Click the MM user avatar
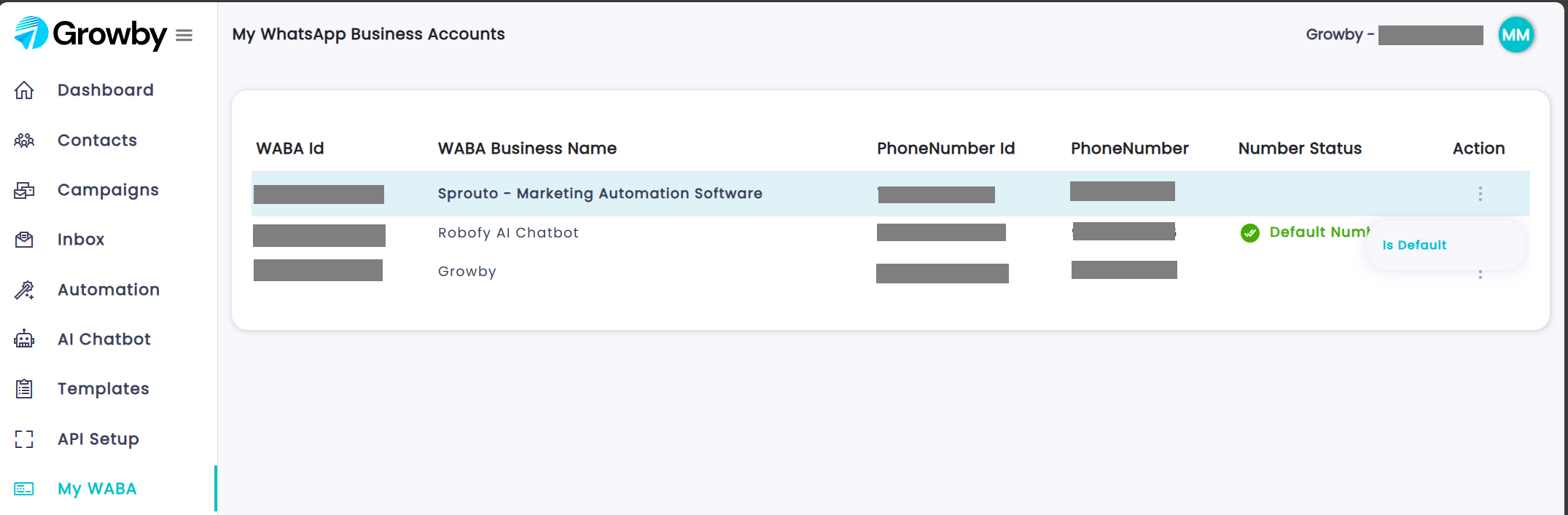This screenshot has width=1568, height=515. (x=1516, y=34)
